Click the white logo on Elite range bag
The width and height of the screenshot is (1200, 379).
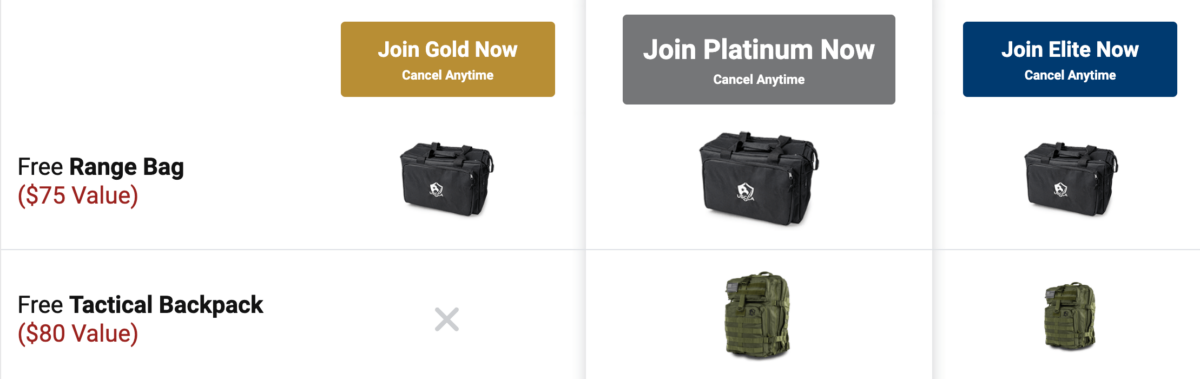(1061, 187)
